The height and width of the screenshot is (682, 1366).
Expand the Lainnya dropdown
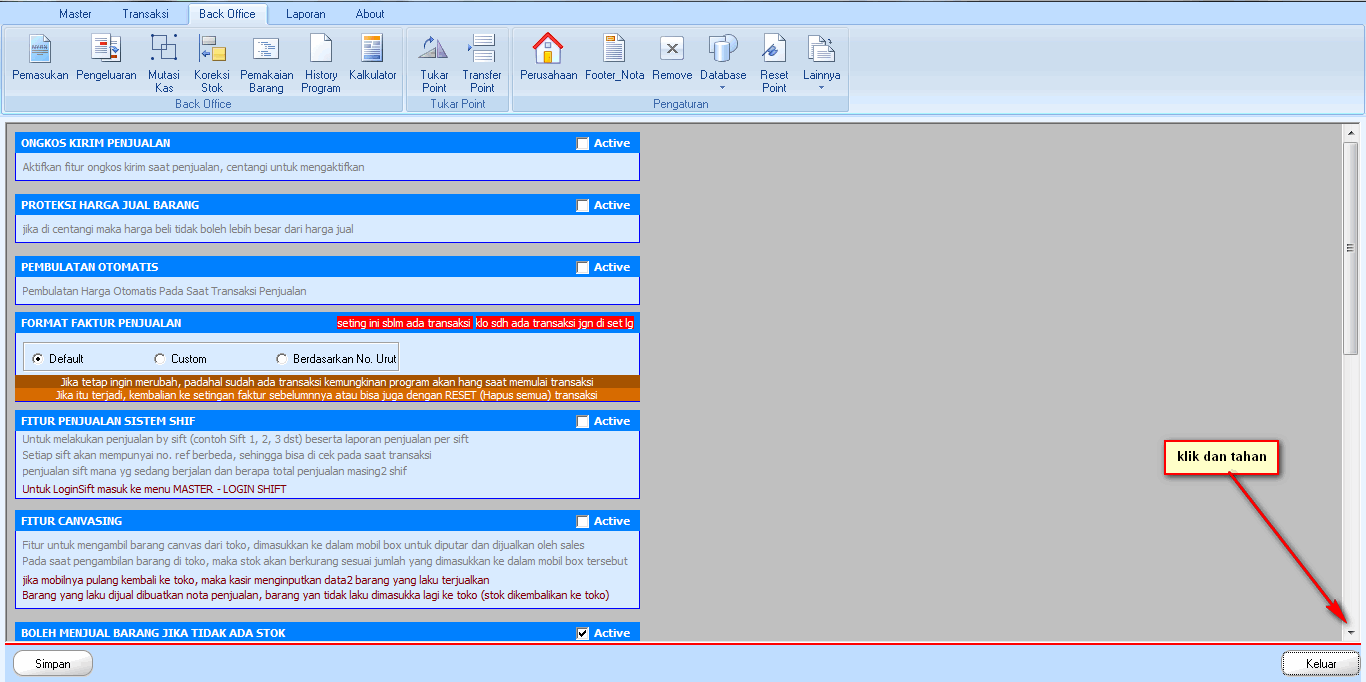click(821, 63)
